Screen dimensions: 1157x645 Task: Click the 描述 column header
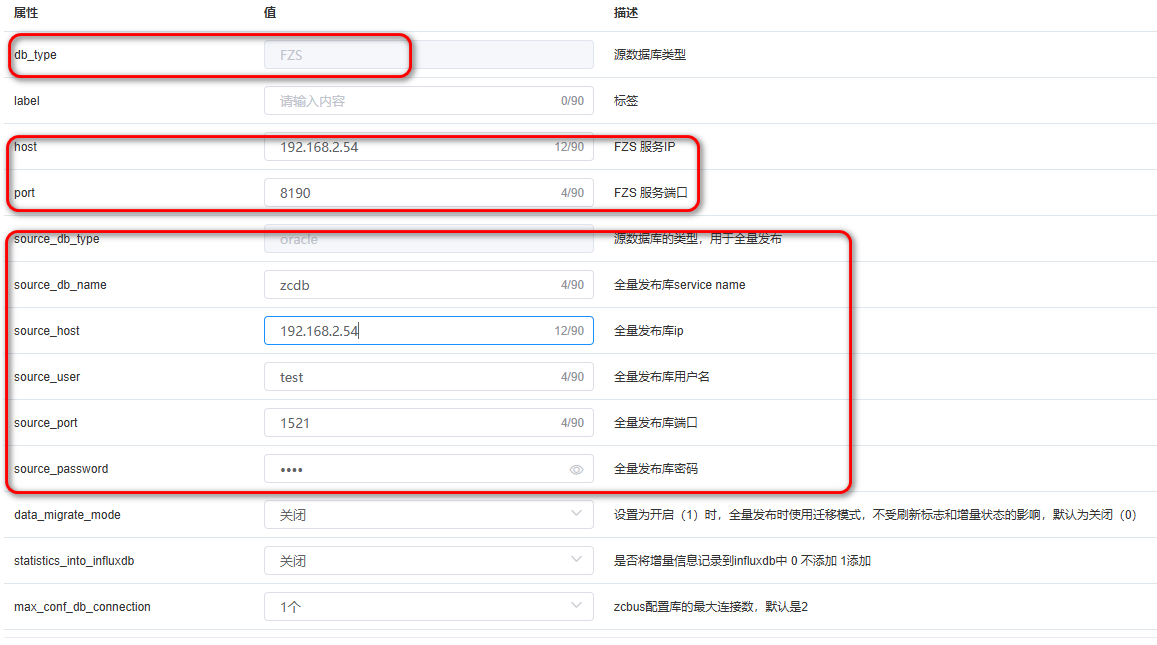[x=626, y=13]
